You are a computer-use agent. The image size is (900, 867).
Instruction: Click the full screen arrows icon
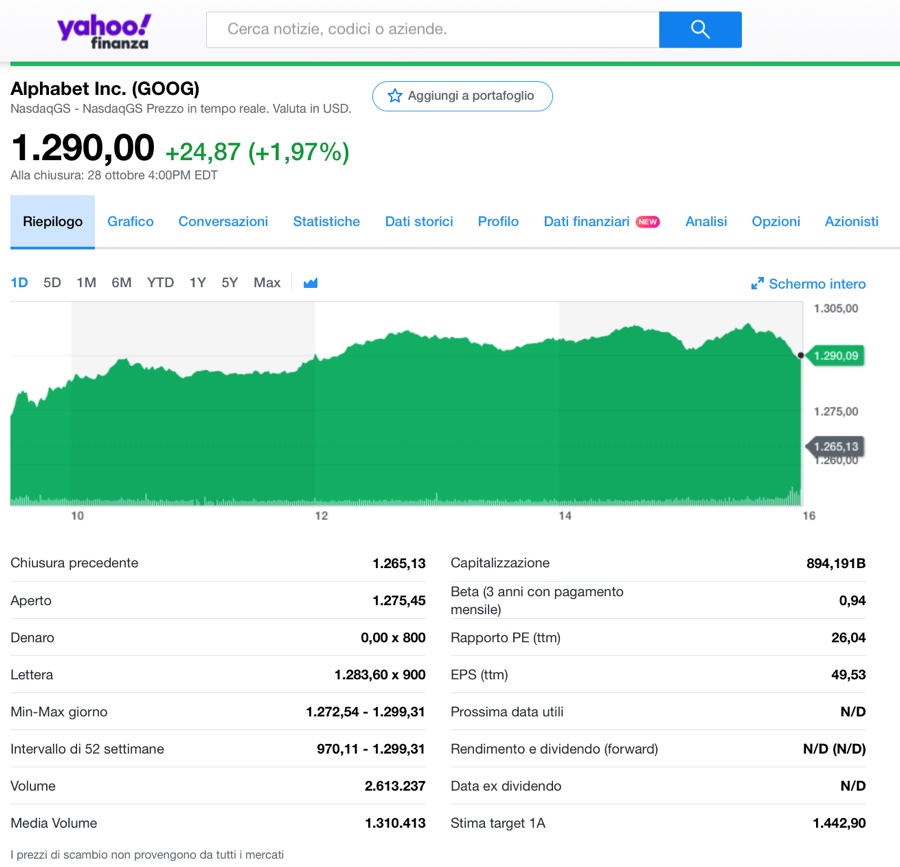coord(757,284)
